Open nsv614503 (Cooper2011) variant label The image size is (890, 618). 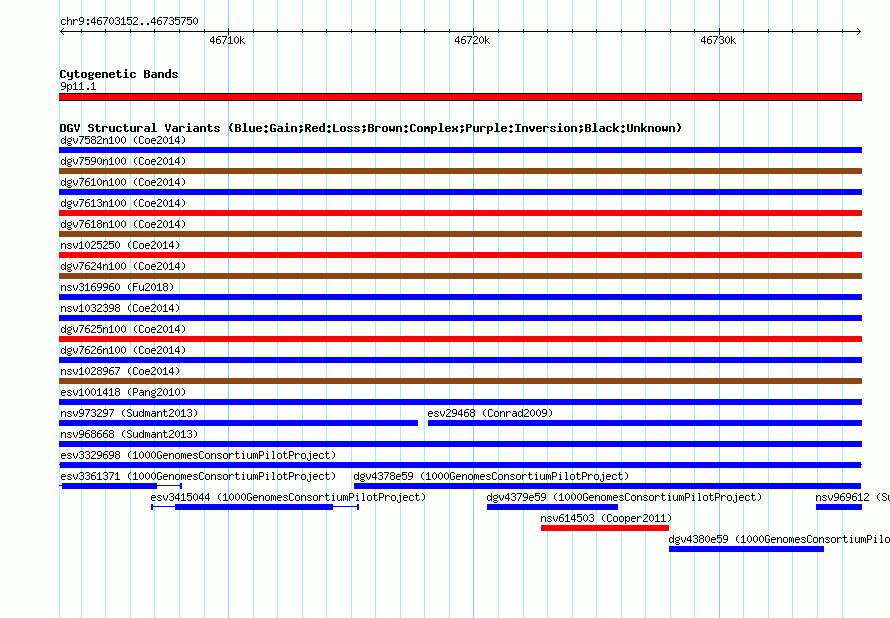click(606, 518)
